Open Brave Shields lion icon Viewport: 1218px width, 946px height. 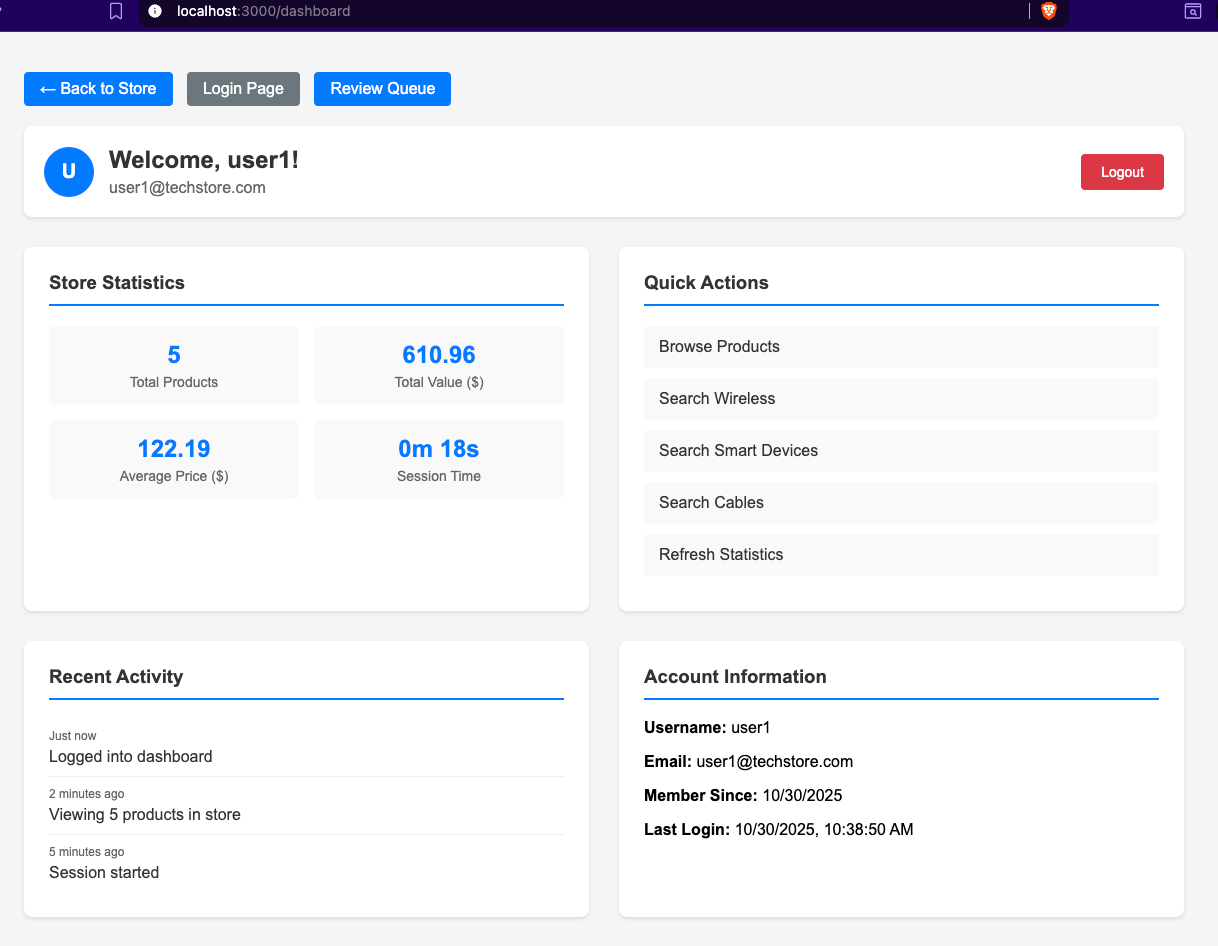coord(1049,11)
